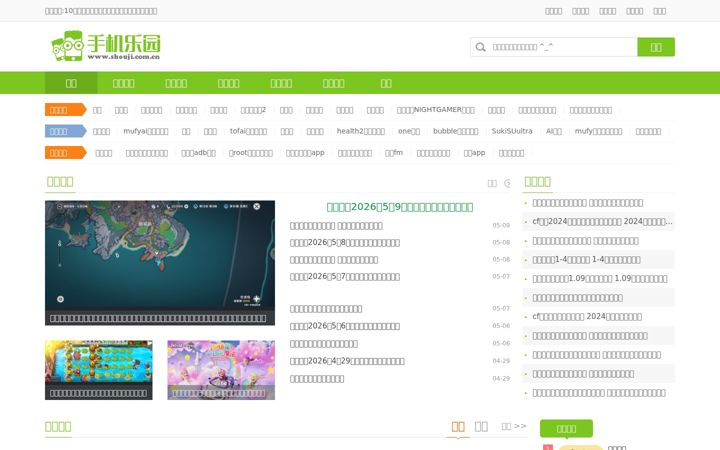
Task: Open the large game map screenshot thumbnail
Action: 160,263
